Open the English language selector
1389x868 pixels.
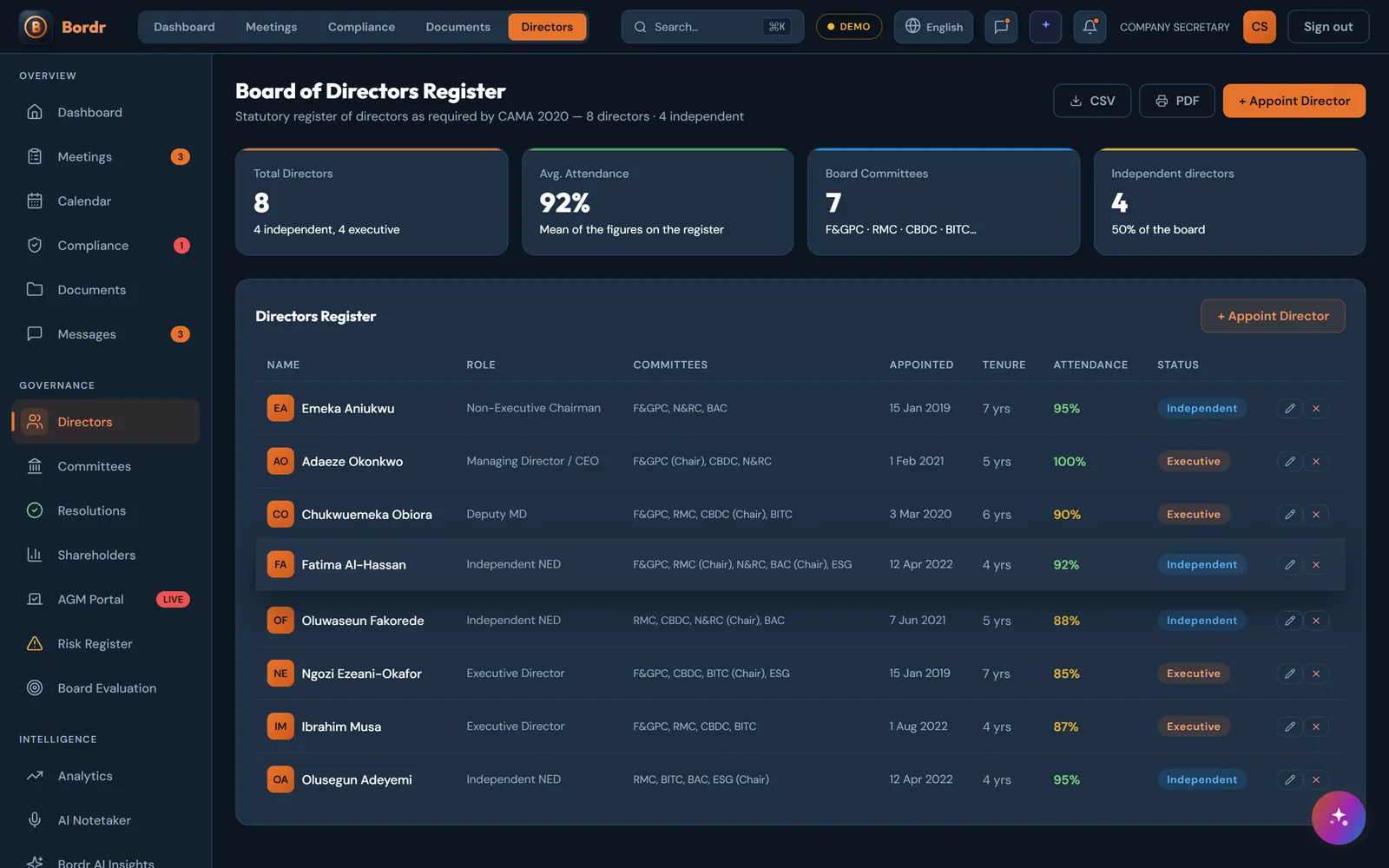click(933, 27)
